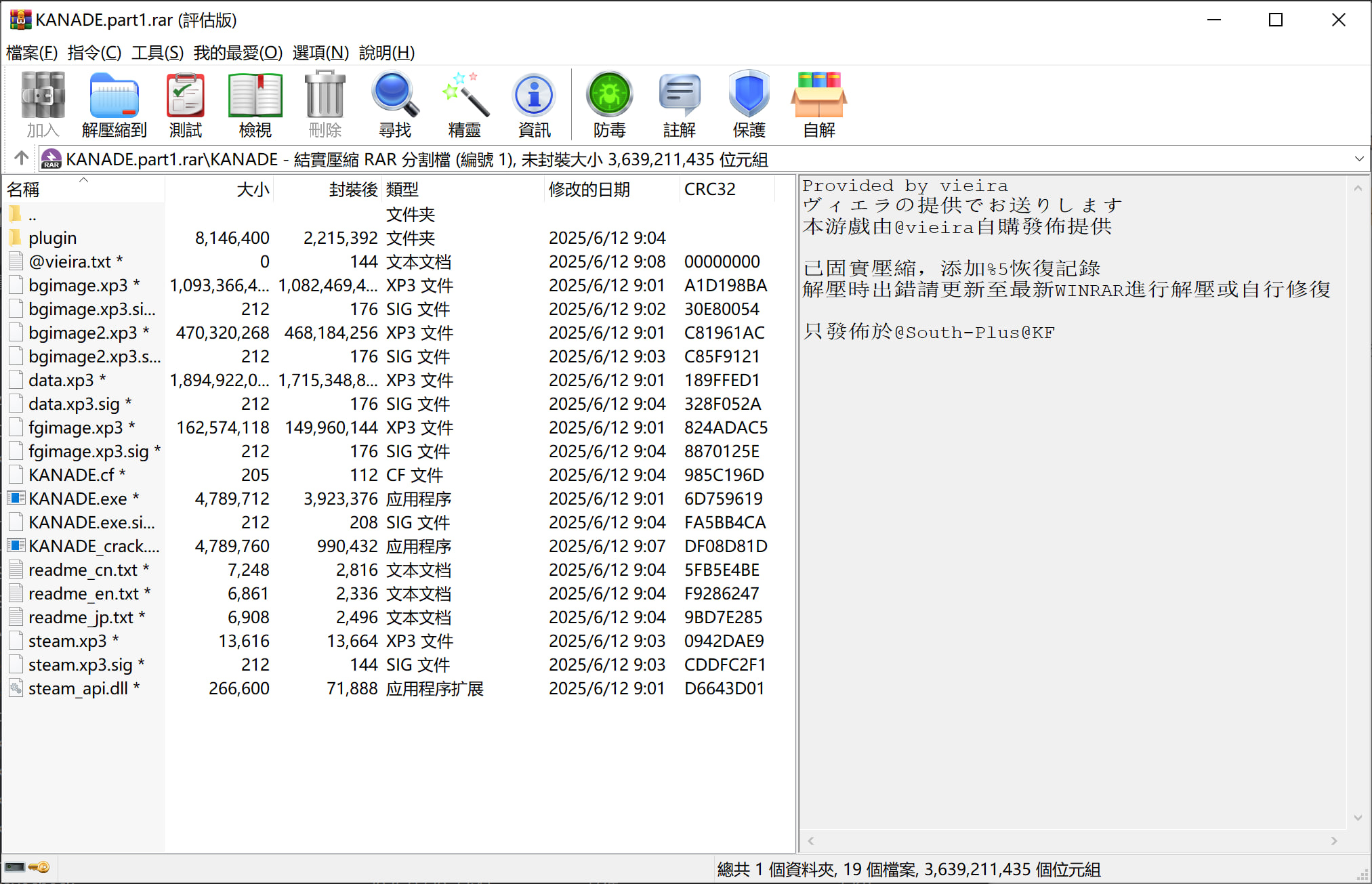Click the SFX (自解) toolbar icon
This screenshot has width=1372, height=884.
point(818,104)
